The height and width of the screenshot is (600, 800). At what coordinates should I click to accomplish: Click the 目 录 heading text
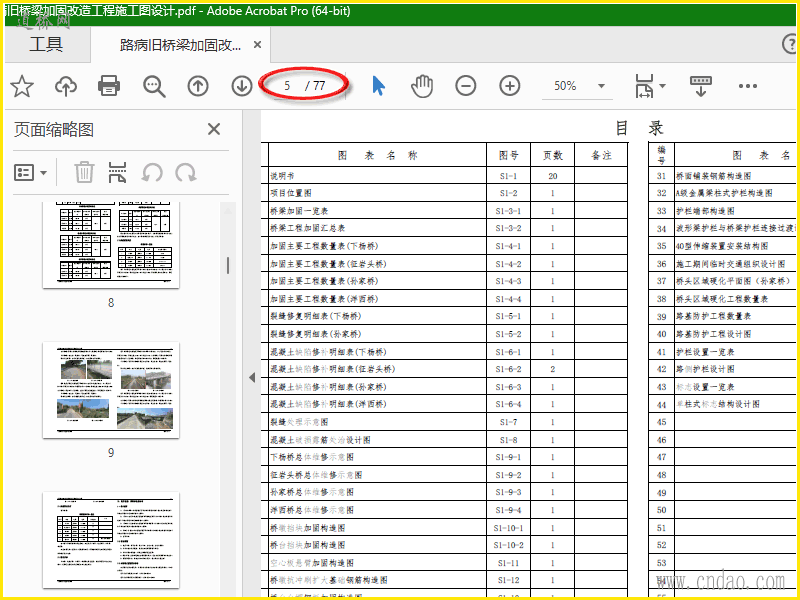pyautogui.click(x=639, y=128)
